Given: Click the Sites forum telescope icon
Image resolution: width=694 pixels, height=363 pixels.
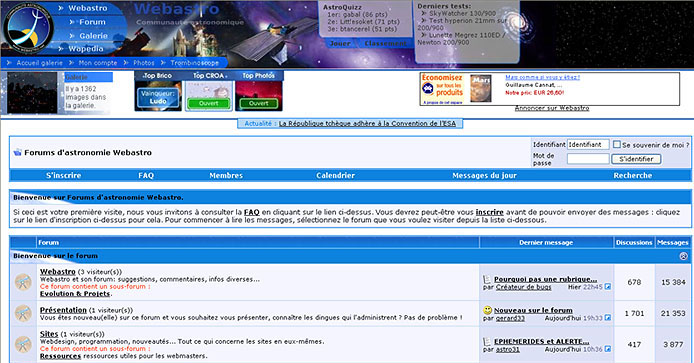Looking at the screenshot, I should tap(23, 344).
